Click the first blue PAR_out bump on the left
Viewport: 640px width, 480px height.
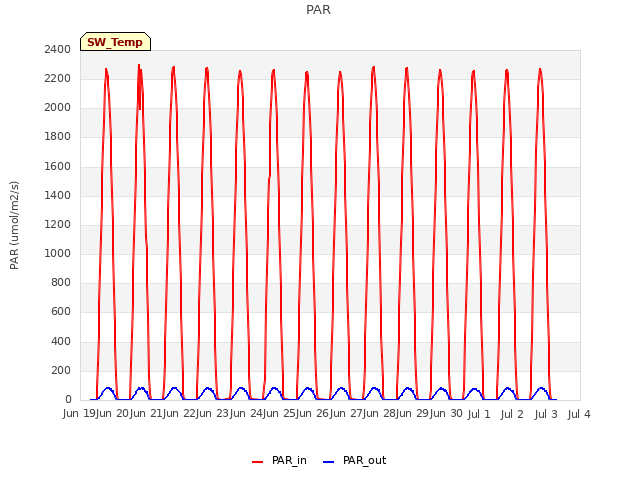[108, 393]
